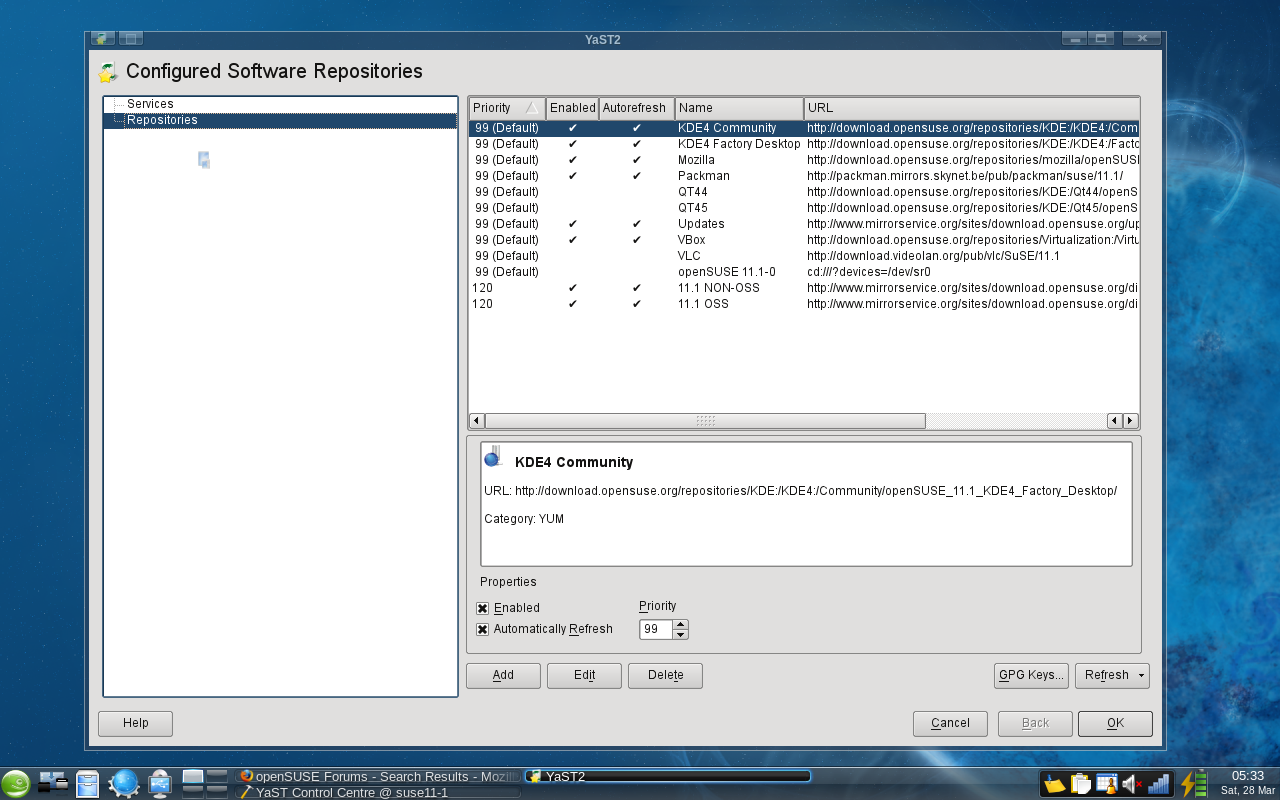
Task: Select the QT45 repository row
Action: click(804, 208)
